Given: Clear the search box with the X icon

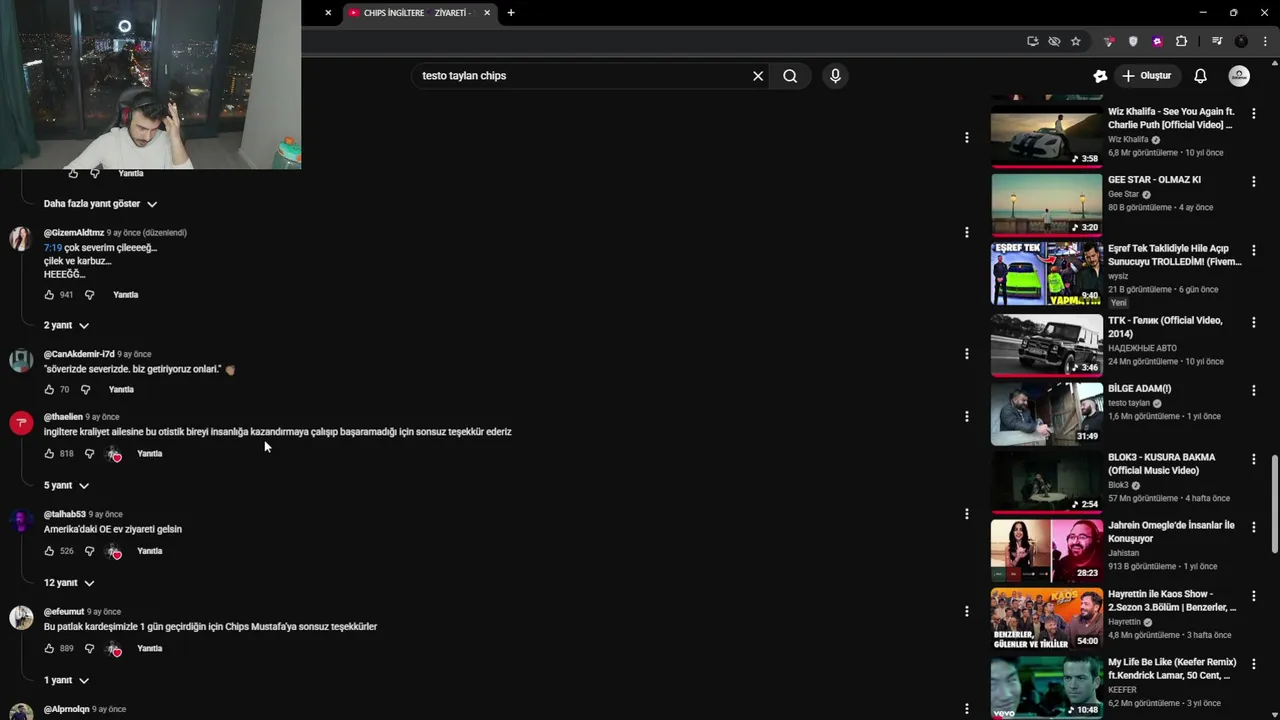Looking at the screenshot, I should [758, 76].
